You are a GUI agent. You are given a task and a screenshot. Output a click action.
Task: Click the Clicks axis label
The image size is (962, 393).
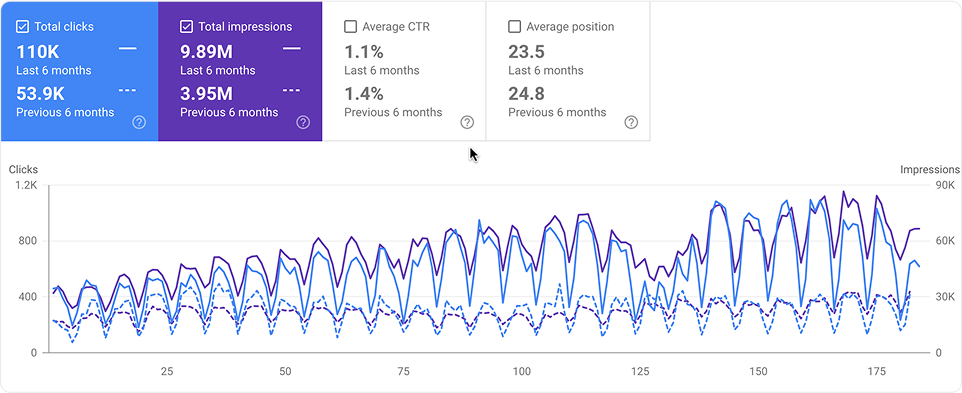point(23,169)
